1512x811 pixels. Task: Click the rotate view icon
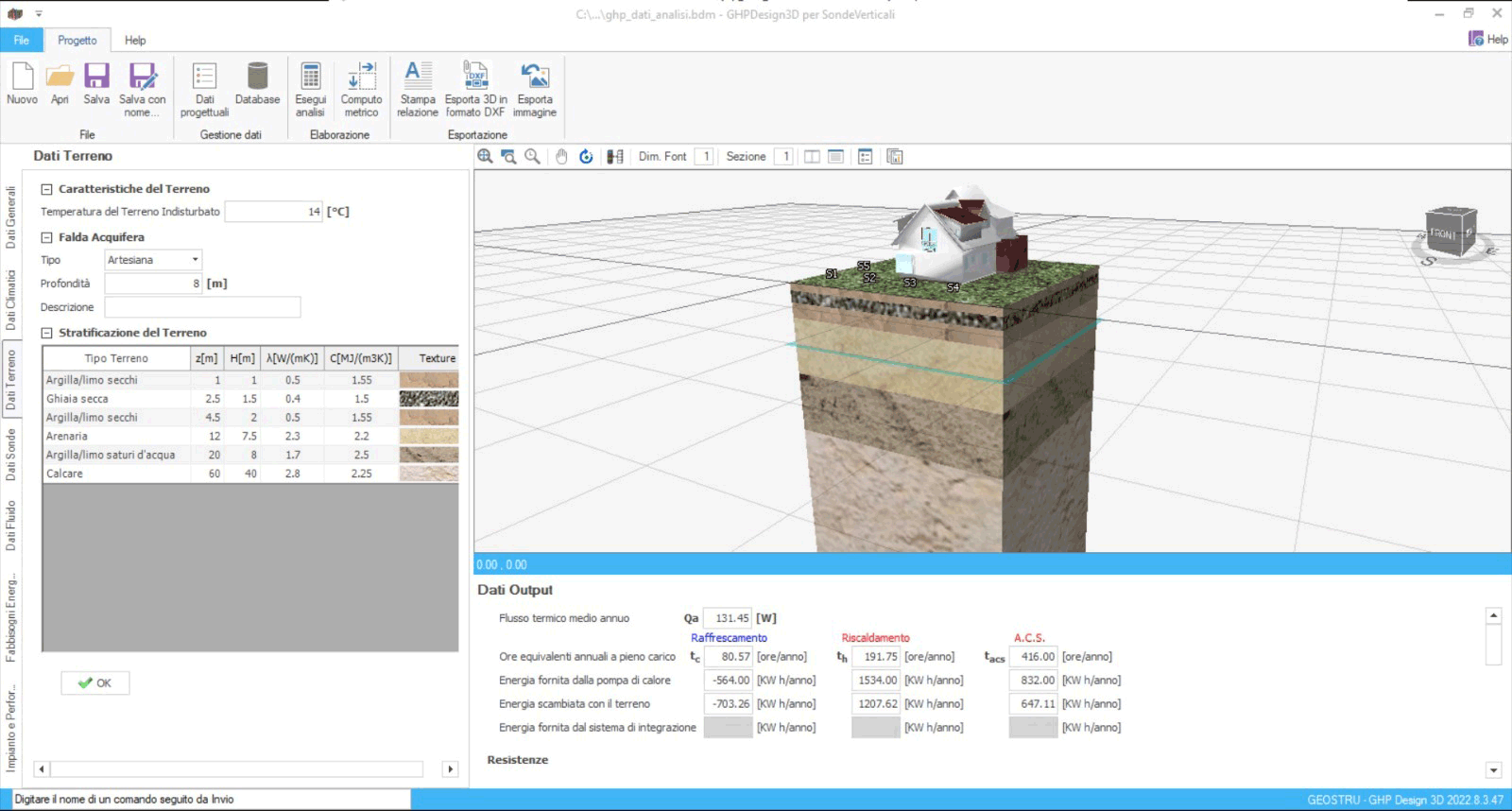(x=586, y=157)
